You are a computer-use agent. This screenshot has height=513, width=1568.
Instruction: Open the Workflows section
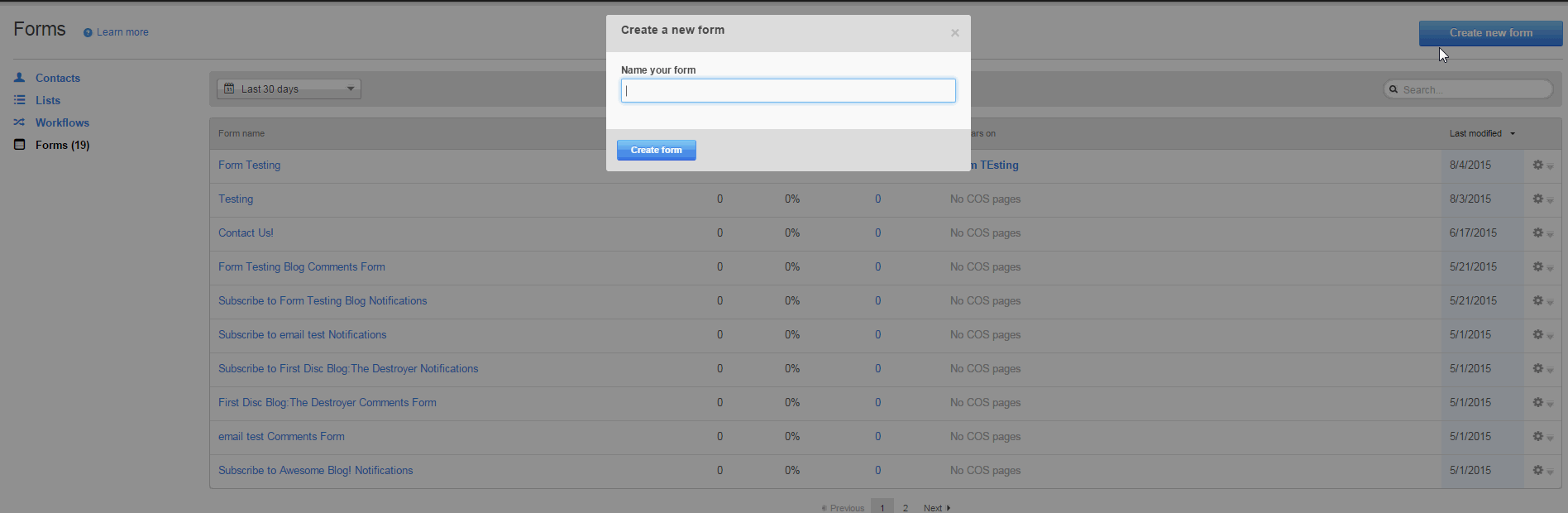coord(62,122)
